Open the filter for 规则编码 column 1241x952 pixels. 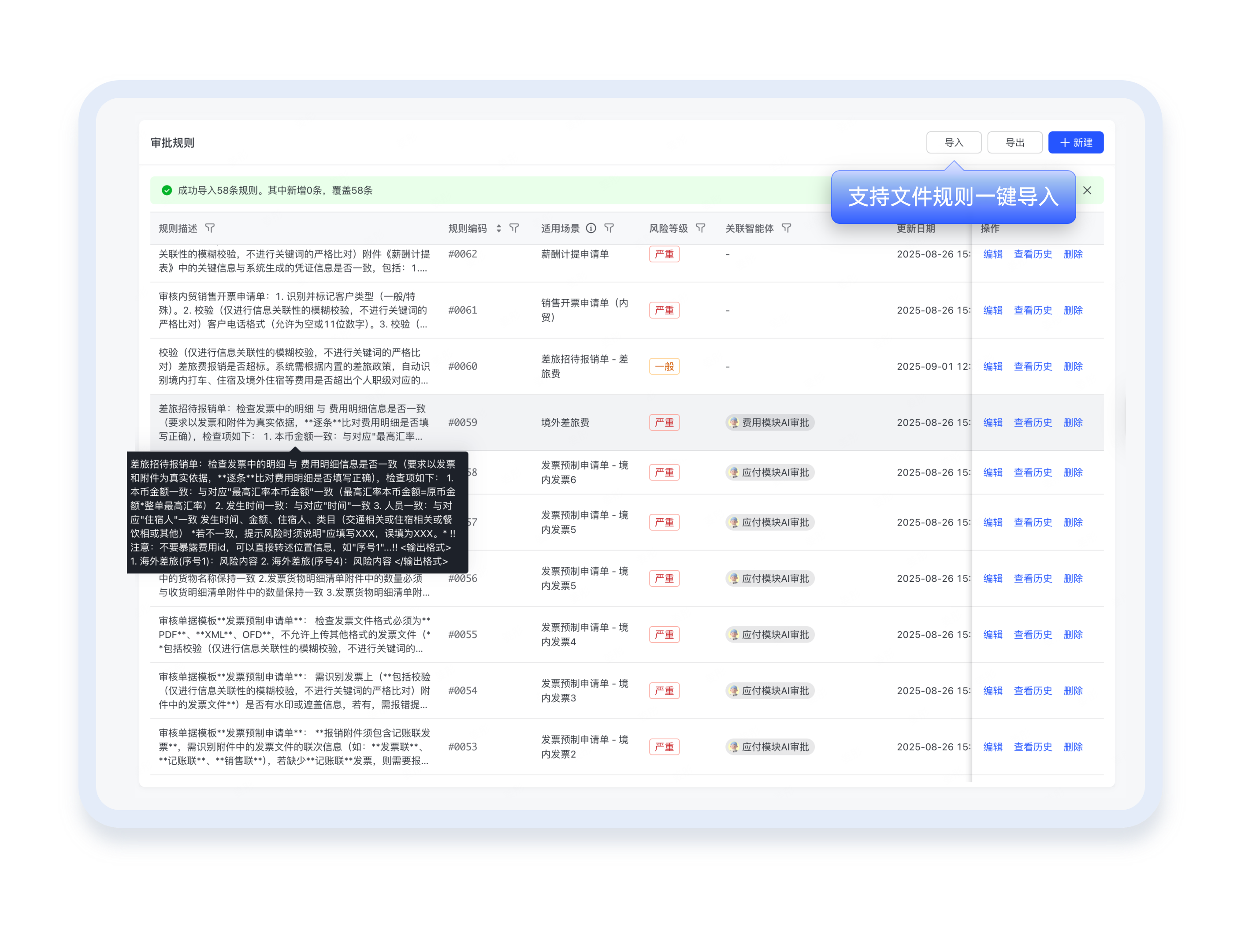point(514,228)
